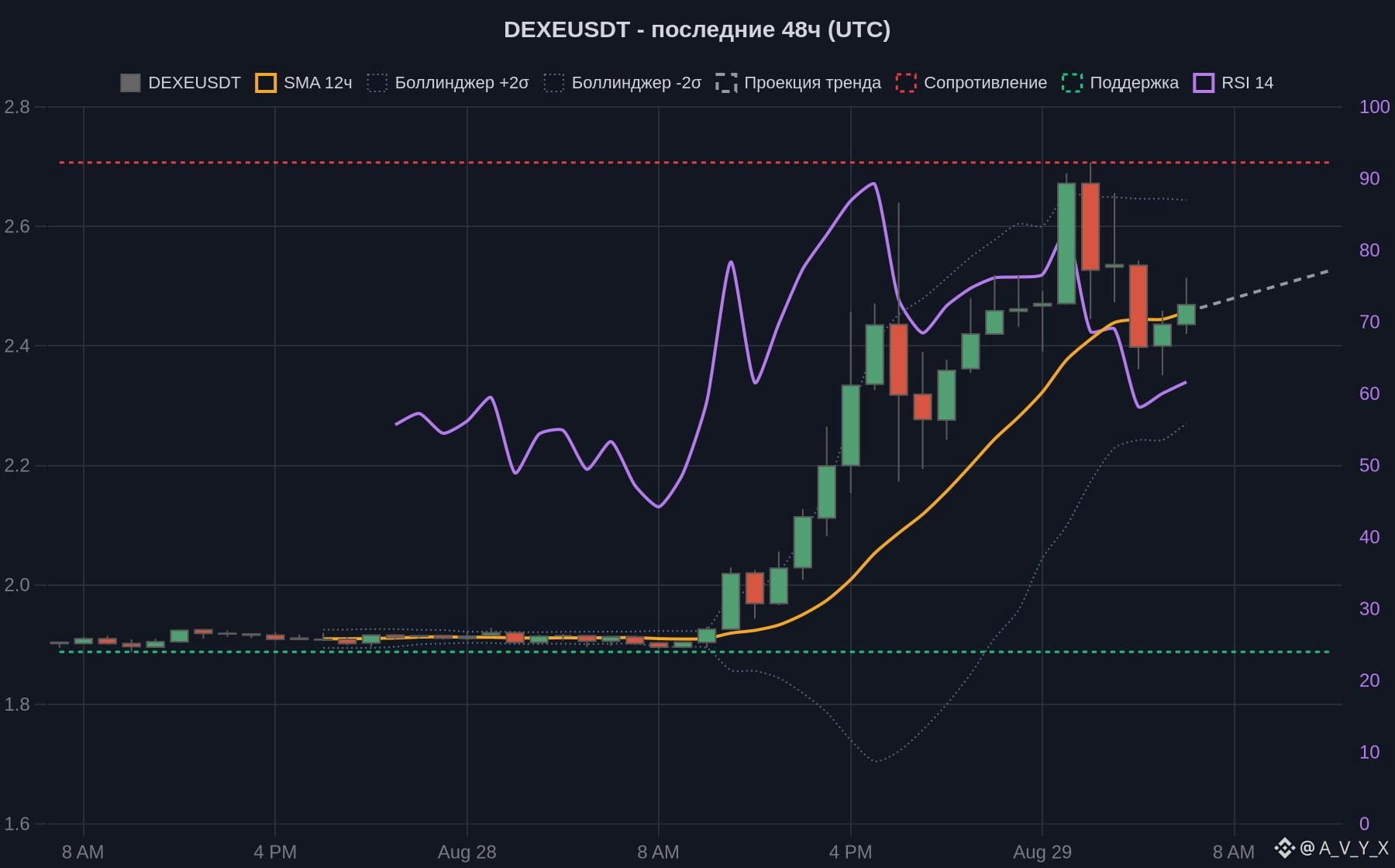Click the red Сопротивление legend swatch
Screen dimensions: 1395x868
[x=906, y=83]
